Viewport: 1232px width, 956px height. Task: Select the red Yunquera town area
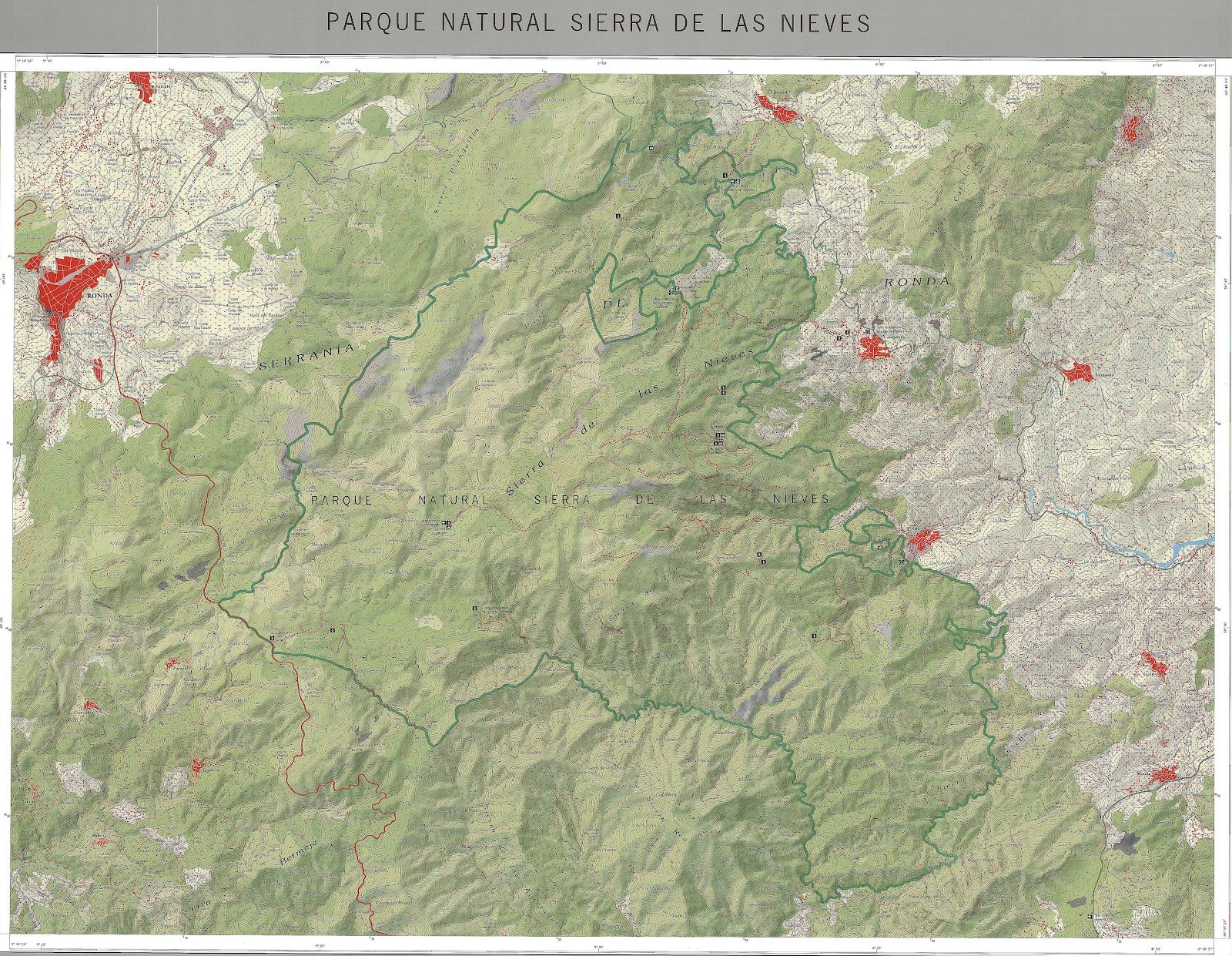pyautogui.click(x=875, y=349)
